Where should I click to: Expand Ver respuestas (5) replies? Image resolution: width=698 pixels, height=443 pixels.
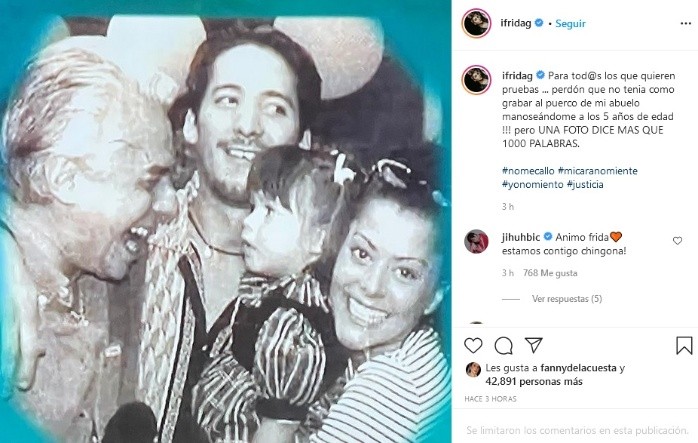click(x=567, y=299)
